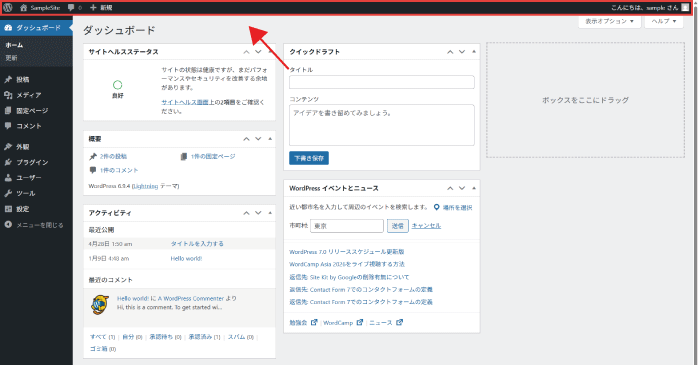Image resolution: width=698 pixels, height=365 pixels.
Task: Open Lightning theme link
Action: [x=146, y=187]
